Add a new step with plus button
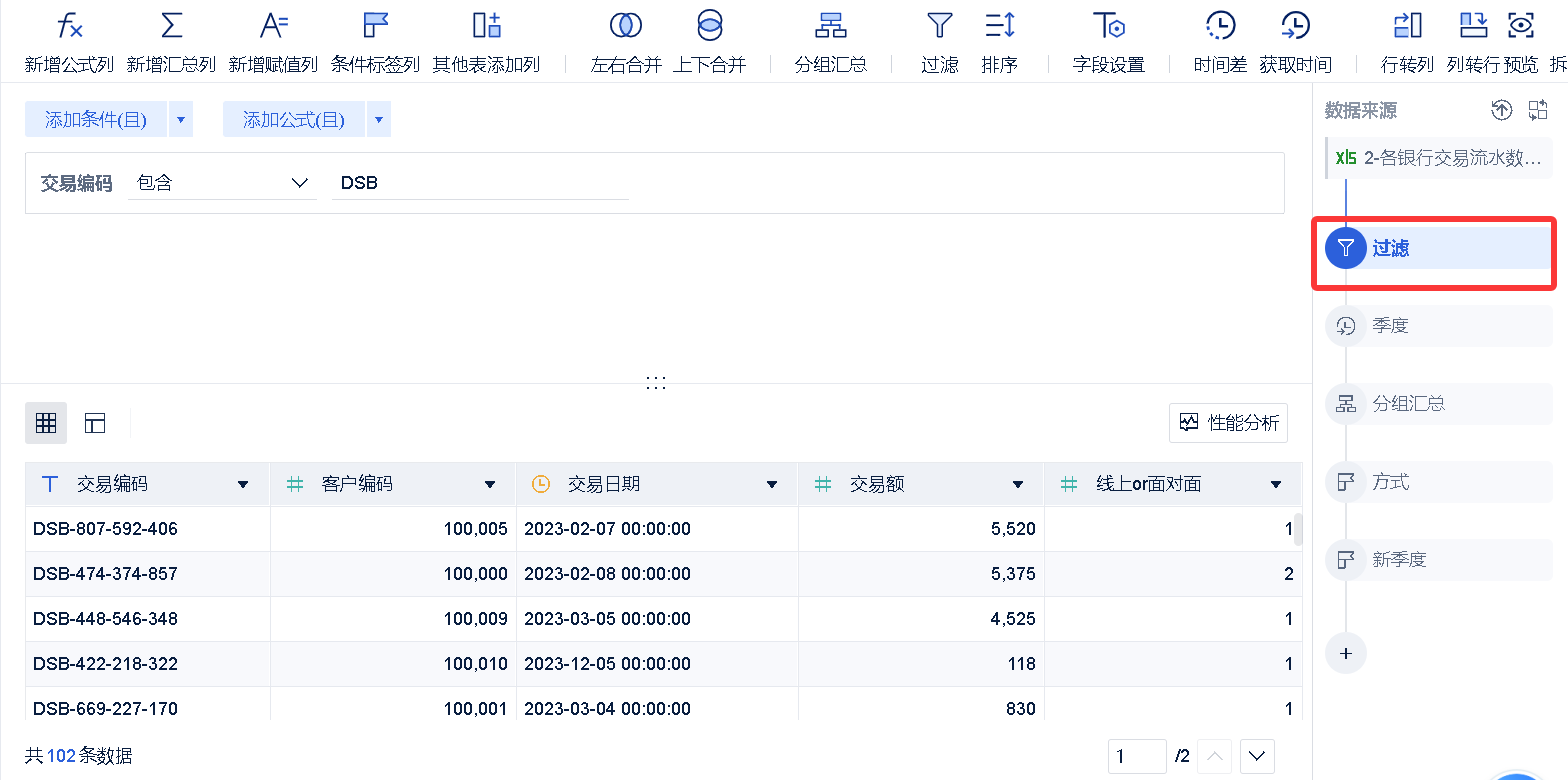The width and height of the screenshot is (1568, 780). [x=1346, y=653]
